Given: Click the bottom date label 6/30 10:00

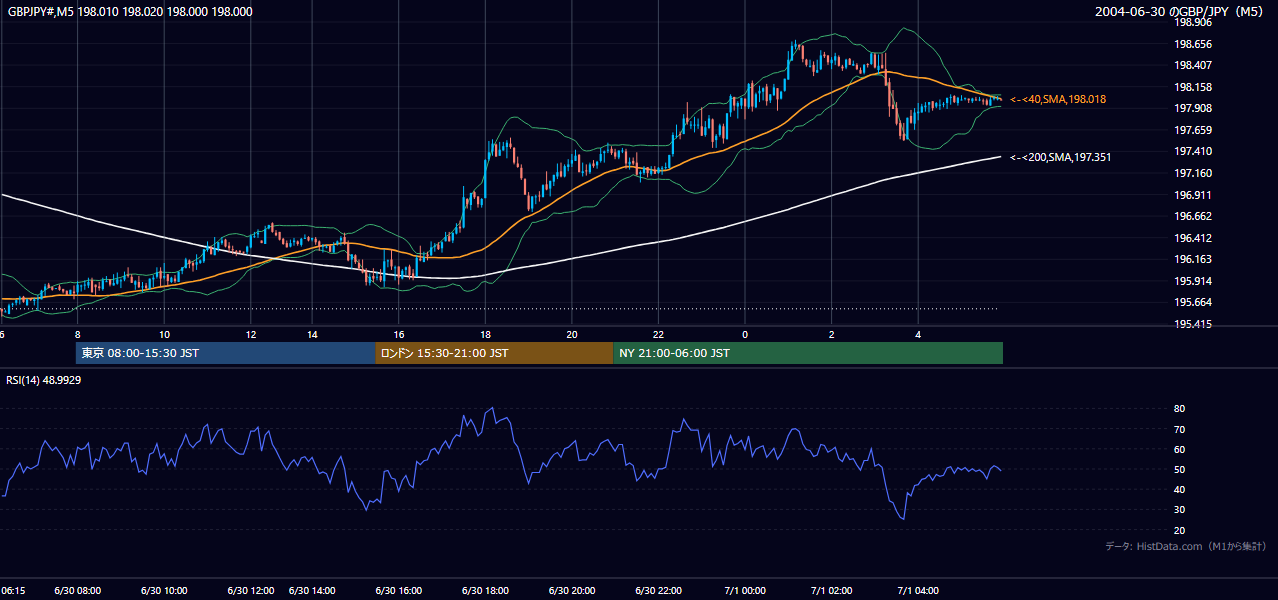Looking at the screenshot, I should click(164, 590).
